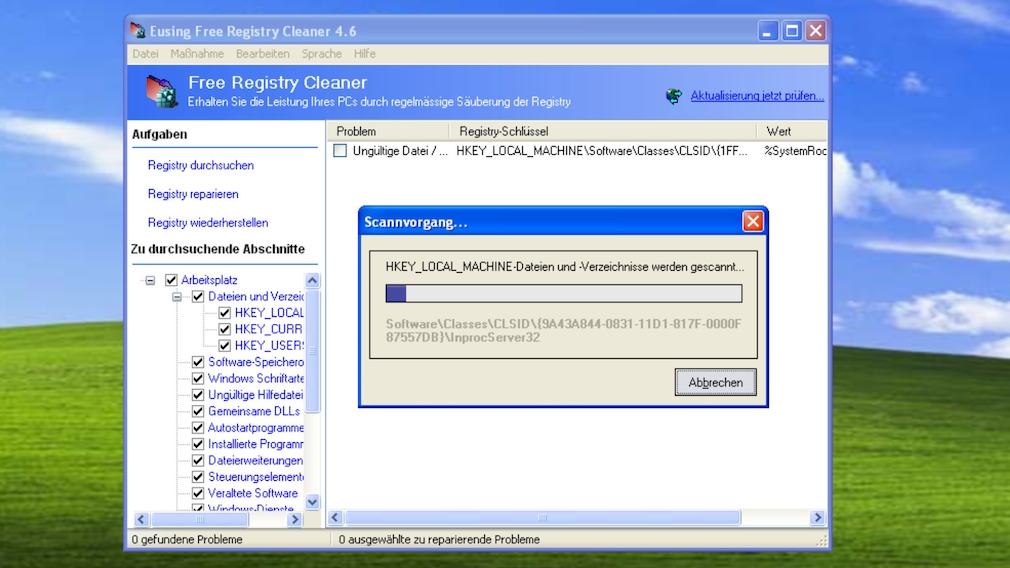Click the Free Registry Cleaner banner logo
The image size is (1010, 568).
click(162, 91)
